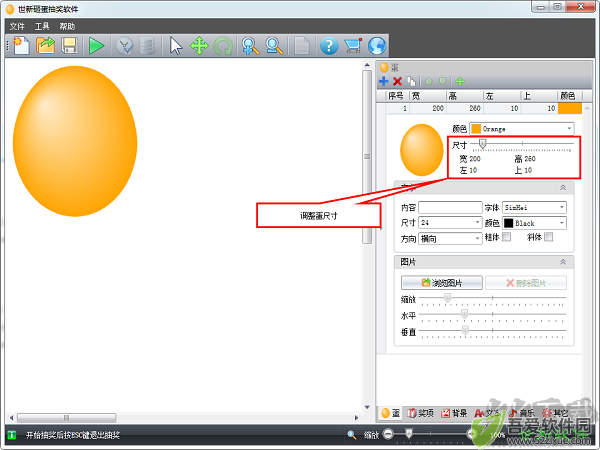
Task: Switch to the 背景 tab
Action: [x=454, y=413]
